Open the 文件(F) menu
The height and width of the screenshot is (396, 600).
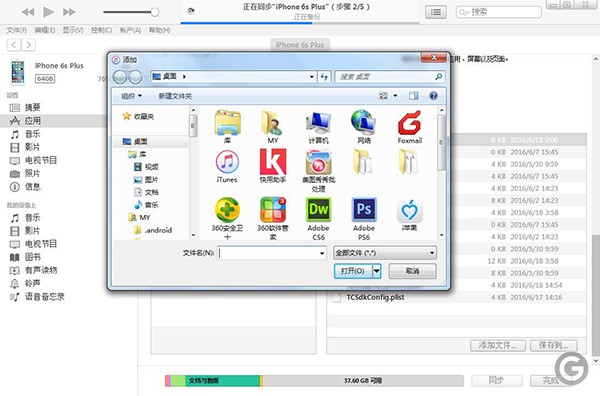pos(16,30)
